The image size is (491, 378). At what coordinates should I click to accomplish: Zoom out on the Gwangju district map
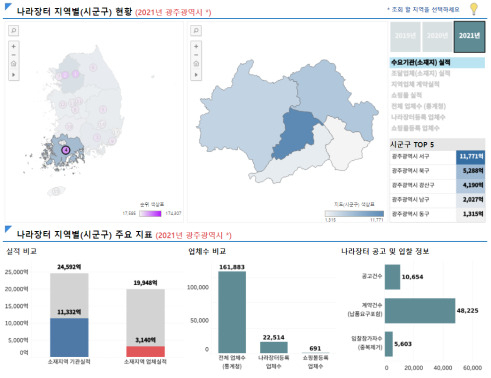click(x=196, y=55)
